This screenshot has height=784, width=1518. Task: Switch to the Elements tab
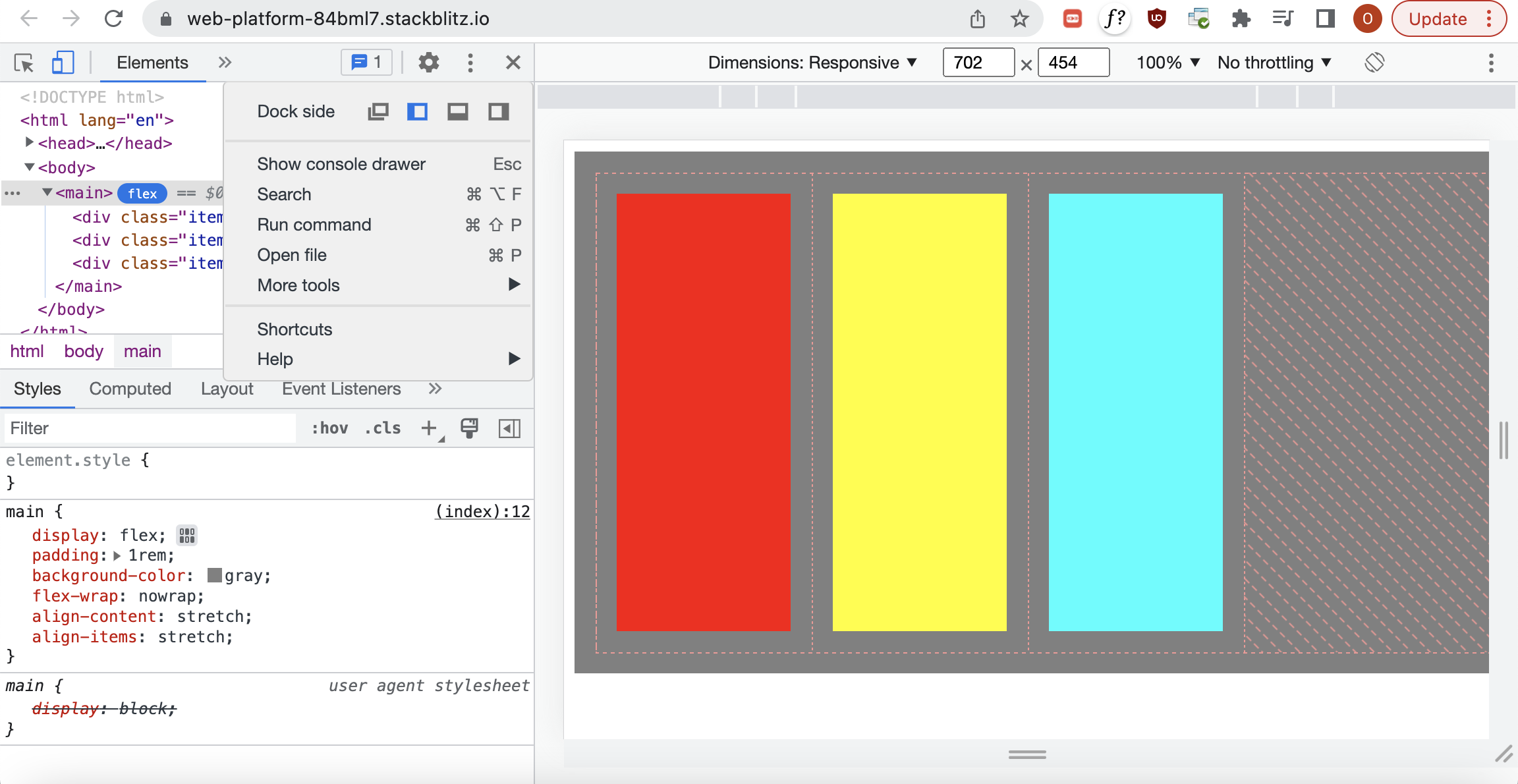[152, 63]
